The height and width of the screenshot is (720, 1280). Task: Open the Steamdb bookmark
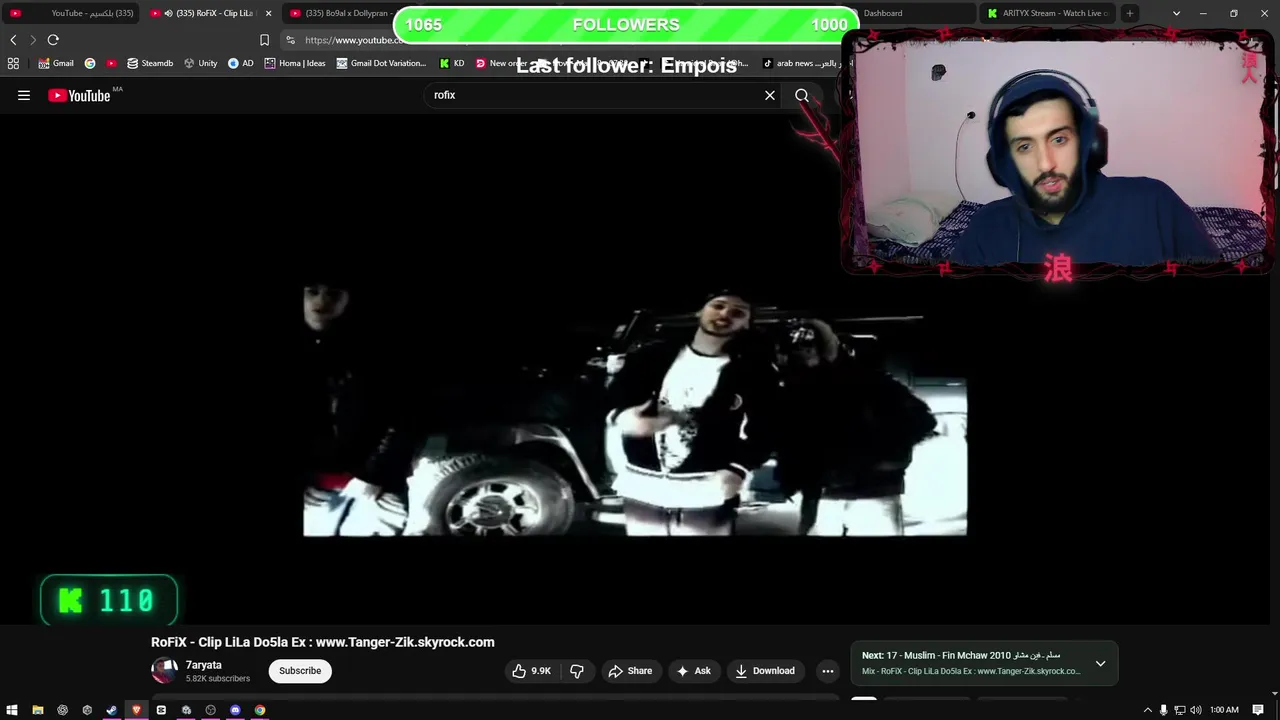click(x=150, y=63)
